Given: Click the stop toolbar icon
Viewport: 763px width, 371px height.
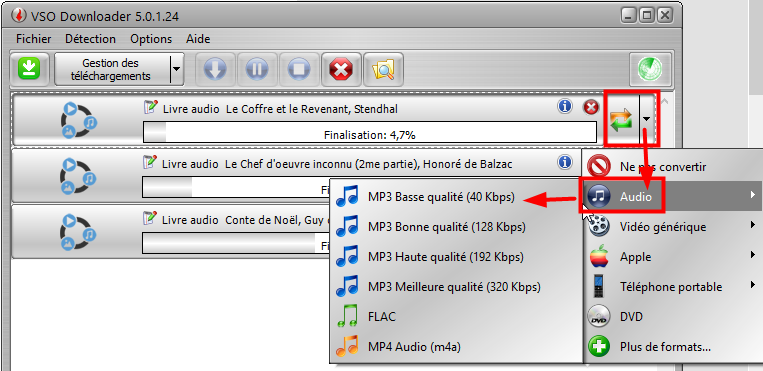Looking at the screenshot, I should [299, 70].
